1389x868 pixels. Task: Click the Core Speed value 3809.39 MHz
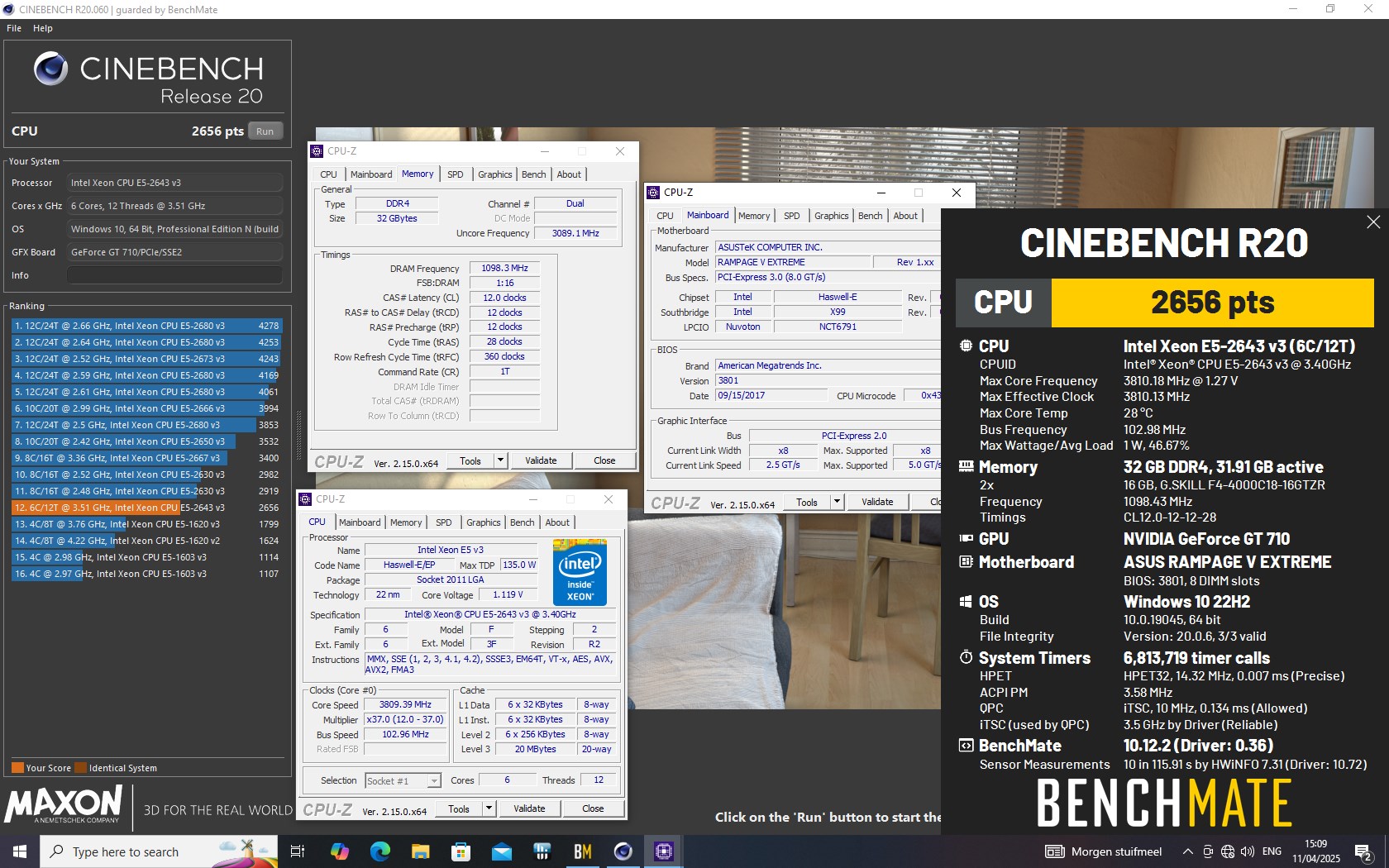coord(406,705)
